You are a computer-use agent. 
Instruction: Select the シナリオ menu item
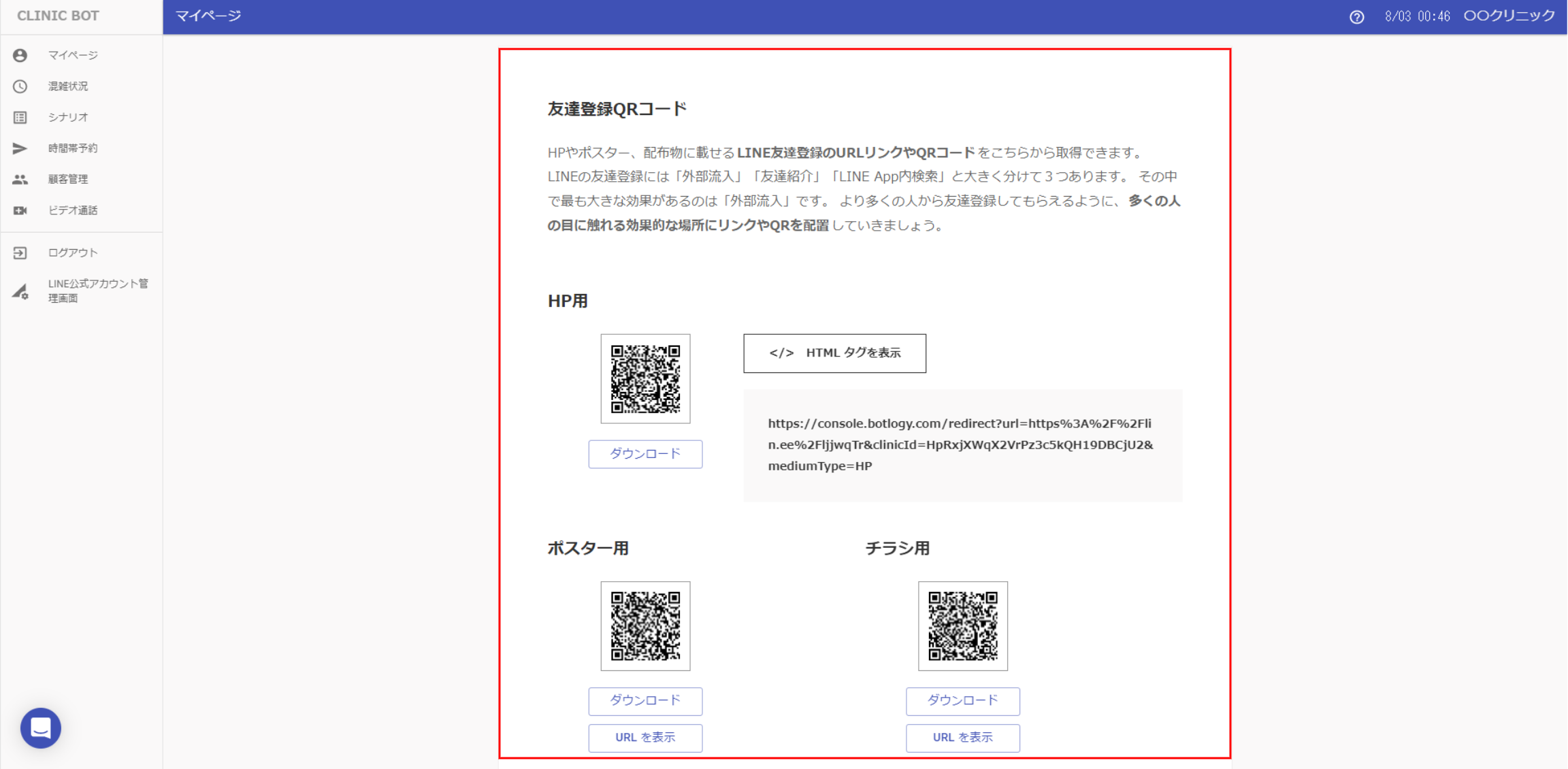[68, 118]
